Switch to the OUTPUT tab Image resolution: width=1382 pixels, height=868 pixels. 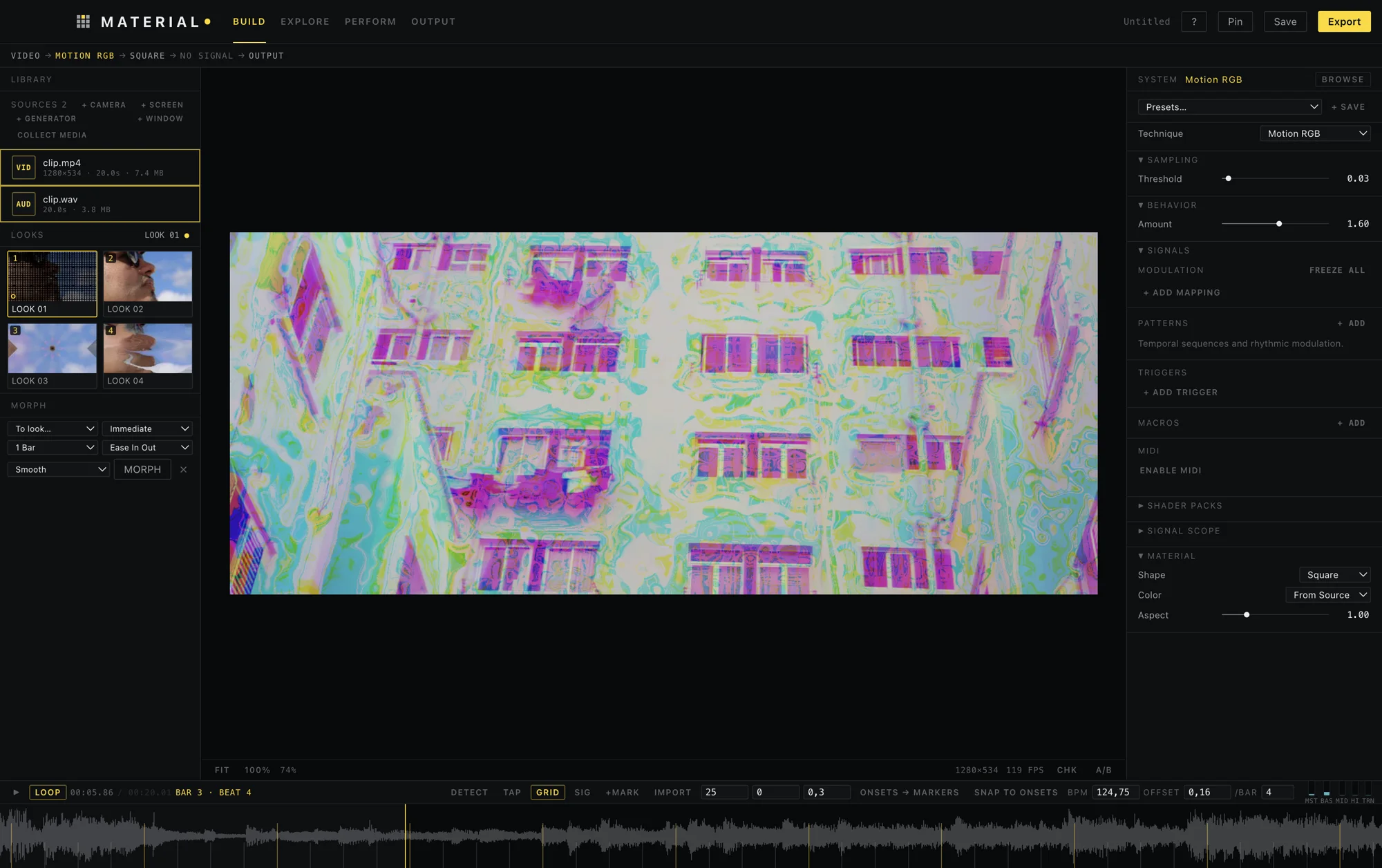tap(433, 21)
